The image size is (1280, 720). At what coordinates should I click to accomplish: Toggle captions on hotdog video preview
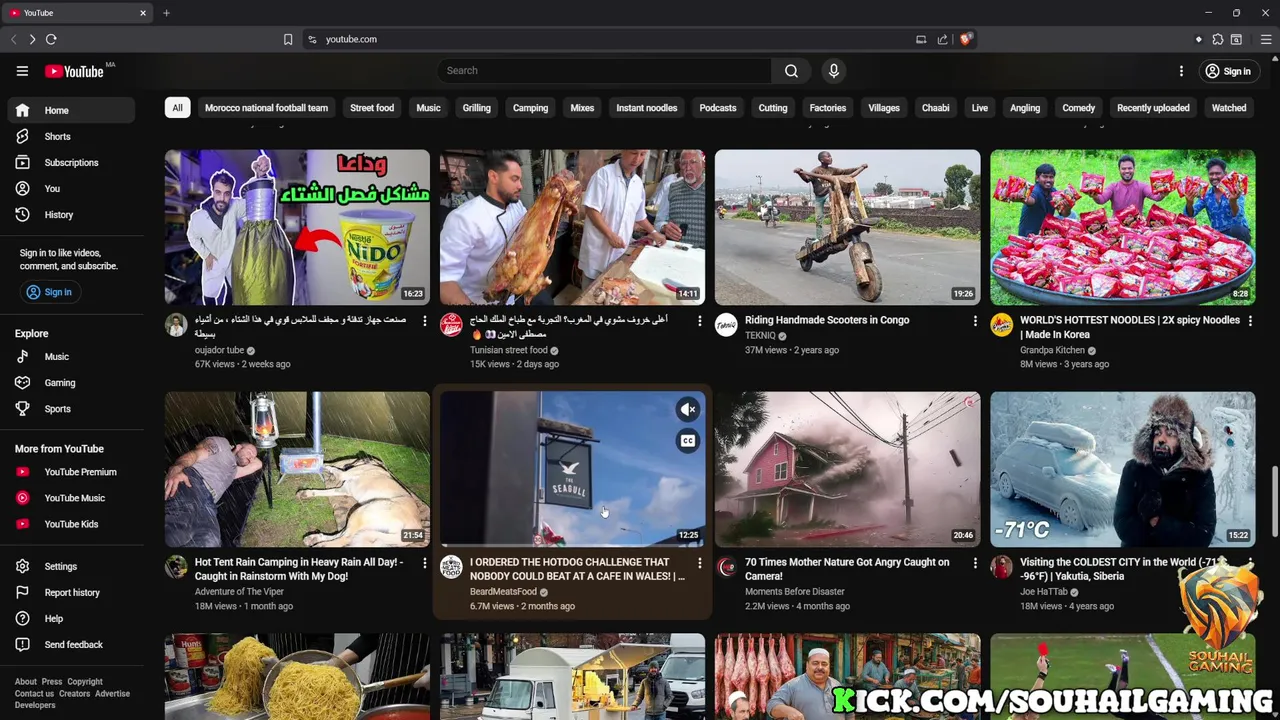tap(688, 441)
